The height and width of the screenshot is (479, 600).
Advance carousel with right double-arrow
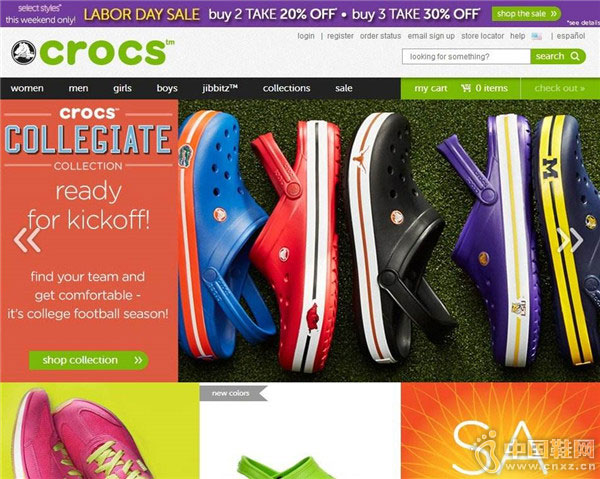point(570,240)
